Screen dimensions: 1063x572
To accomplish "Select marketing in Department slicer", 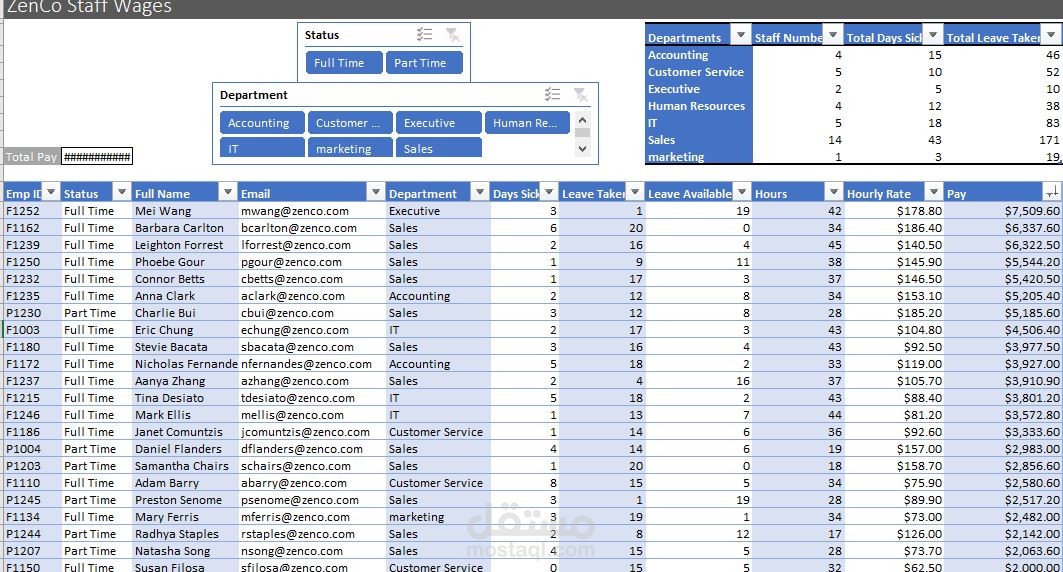I will pyautogui.click(x=350, y=148).
